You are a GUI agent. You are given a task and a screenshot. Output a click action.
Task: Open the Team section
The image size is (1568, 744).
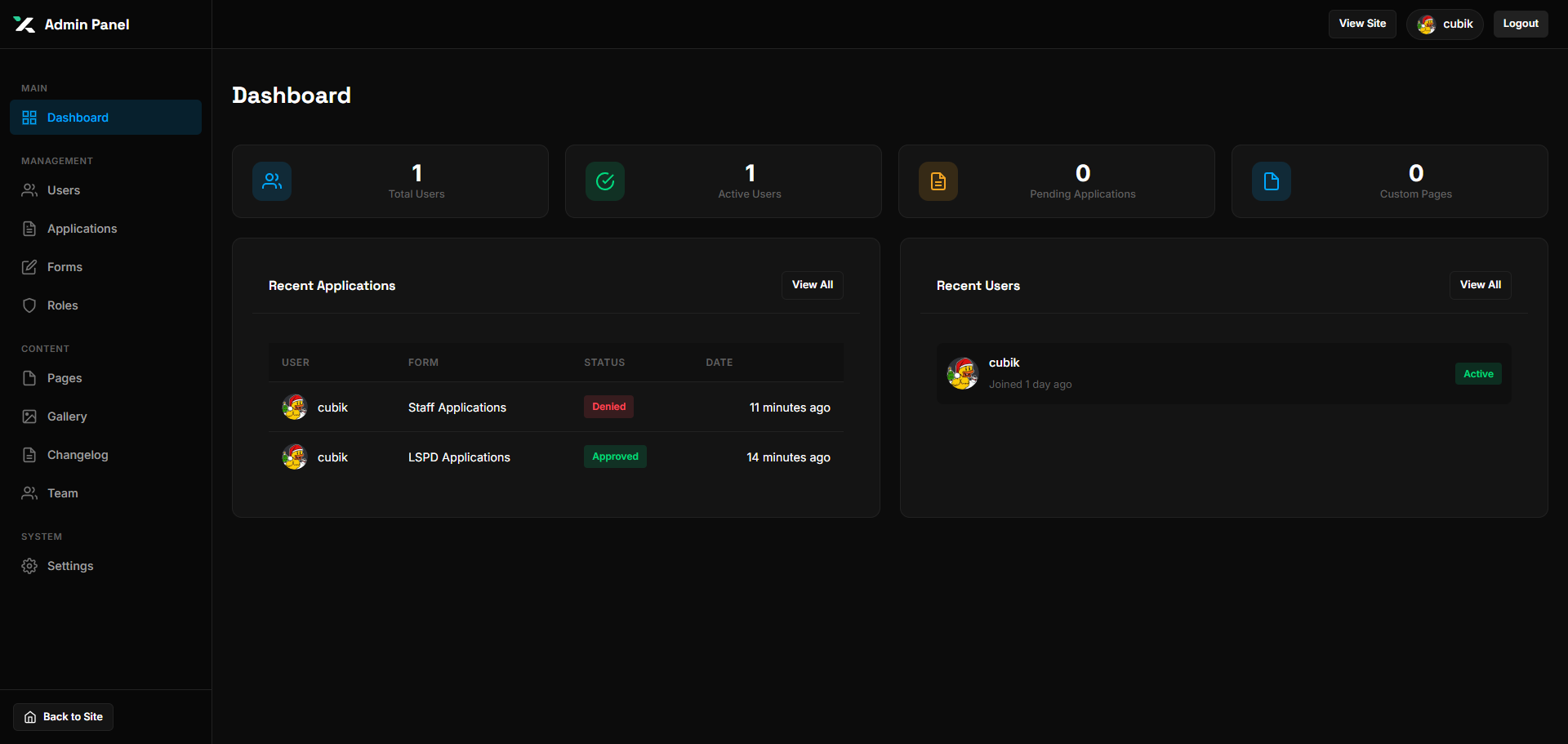105,493
